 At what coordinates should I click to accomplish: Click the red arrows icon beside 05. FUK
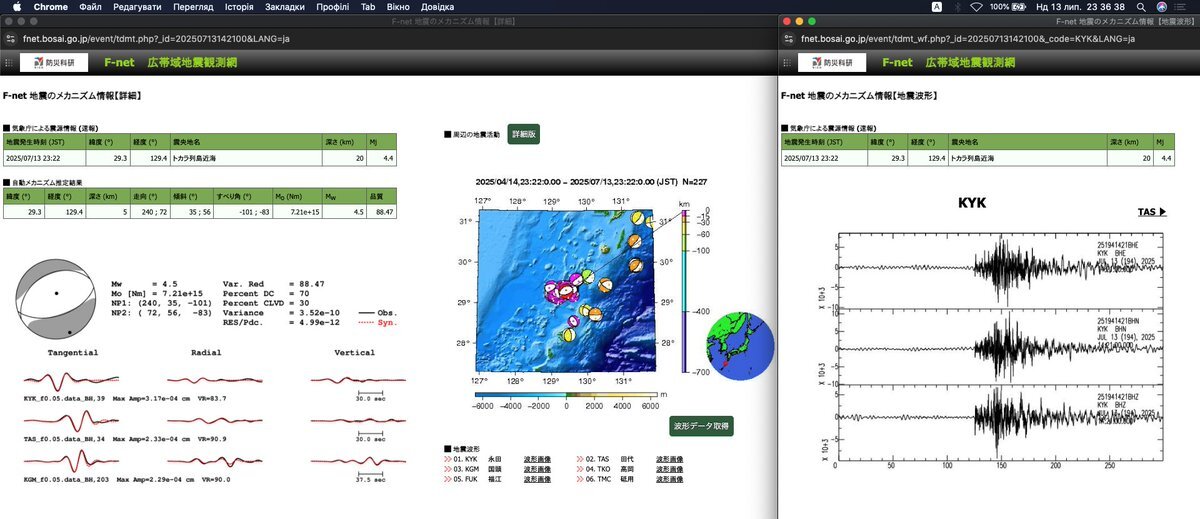pyautogui.click(x=448, y=478)
